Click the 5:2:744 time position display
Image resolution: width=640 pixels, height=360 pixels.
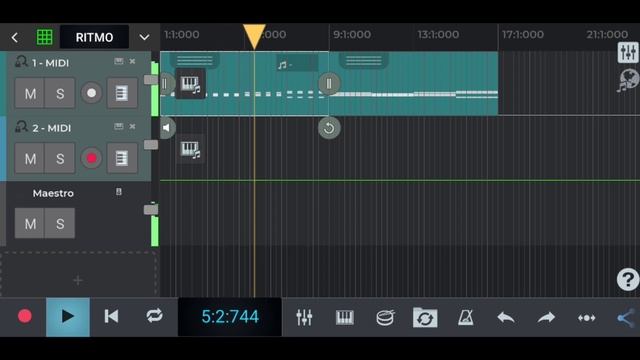point(230,317)
